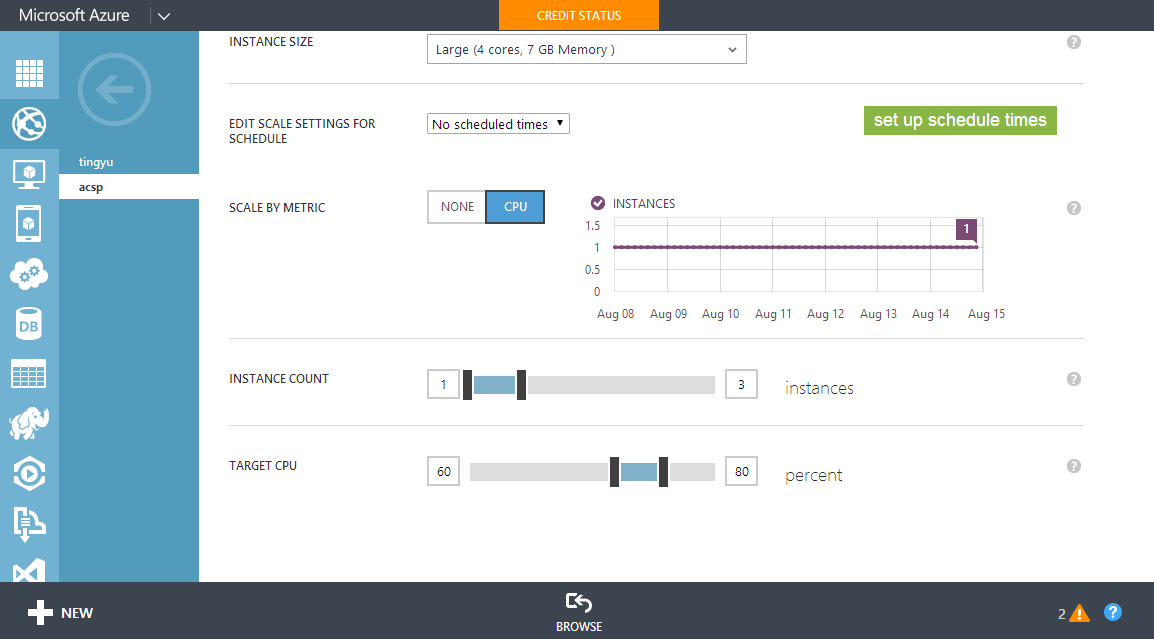Screen dimensions: 1154x639
Task: Click the purple 1 data label on chart
Action: (x=966, y=230)
